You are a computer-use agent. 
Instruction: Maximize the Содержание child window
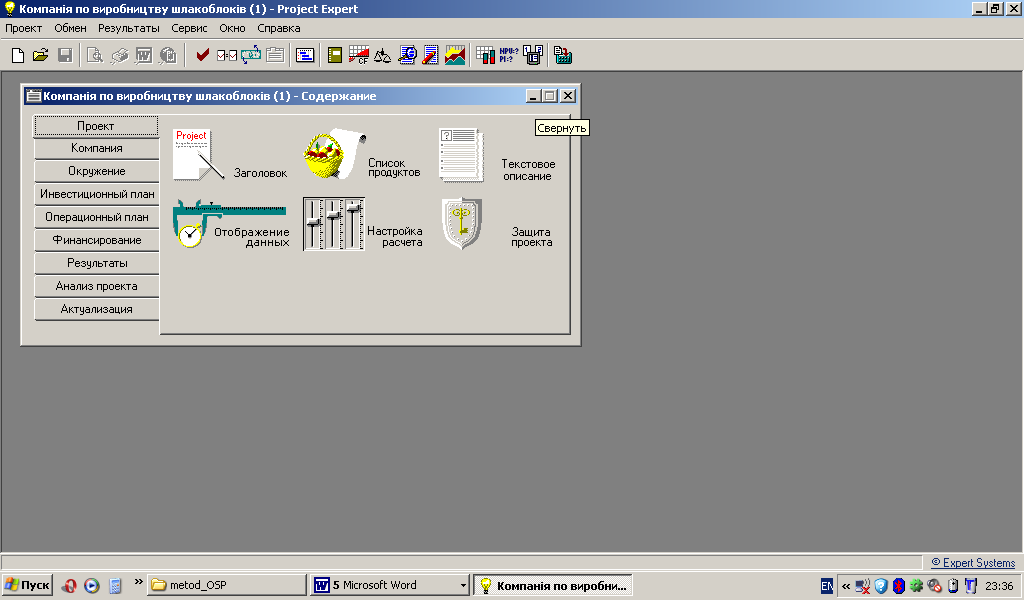coord(550,96)
